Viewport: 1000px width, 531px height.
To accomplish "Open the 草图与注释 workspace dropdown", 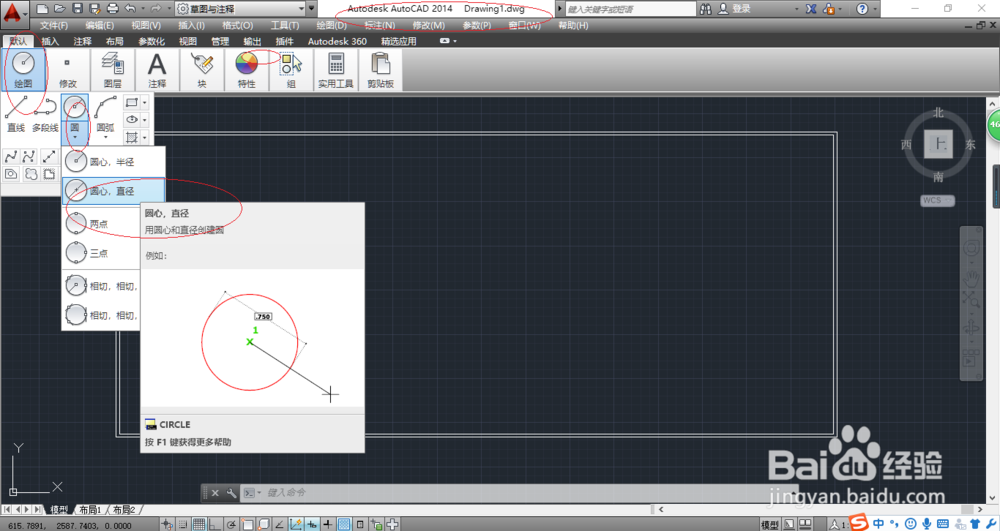I will coord(240,9).
